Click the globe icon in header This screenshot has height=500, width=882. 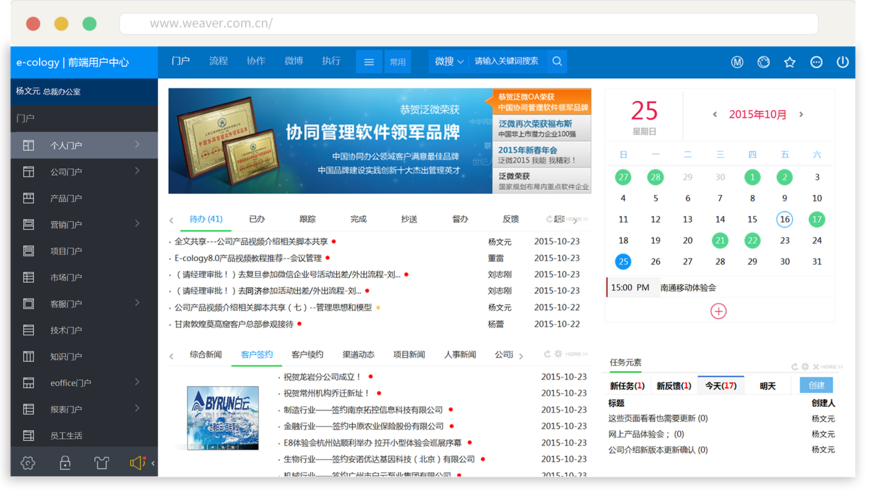[763, 62]
